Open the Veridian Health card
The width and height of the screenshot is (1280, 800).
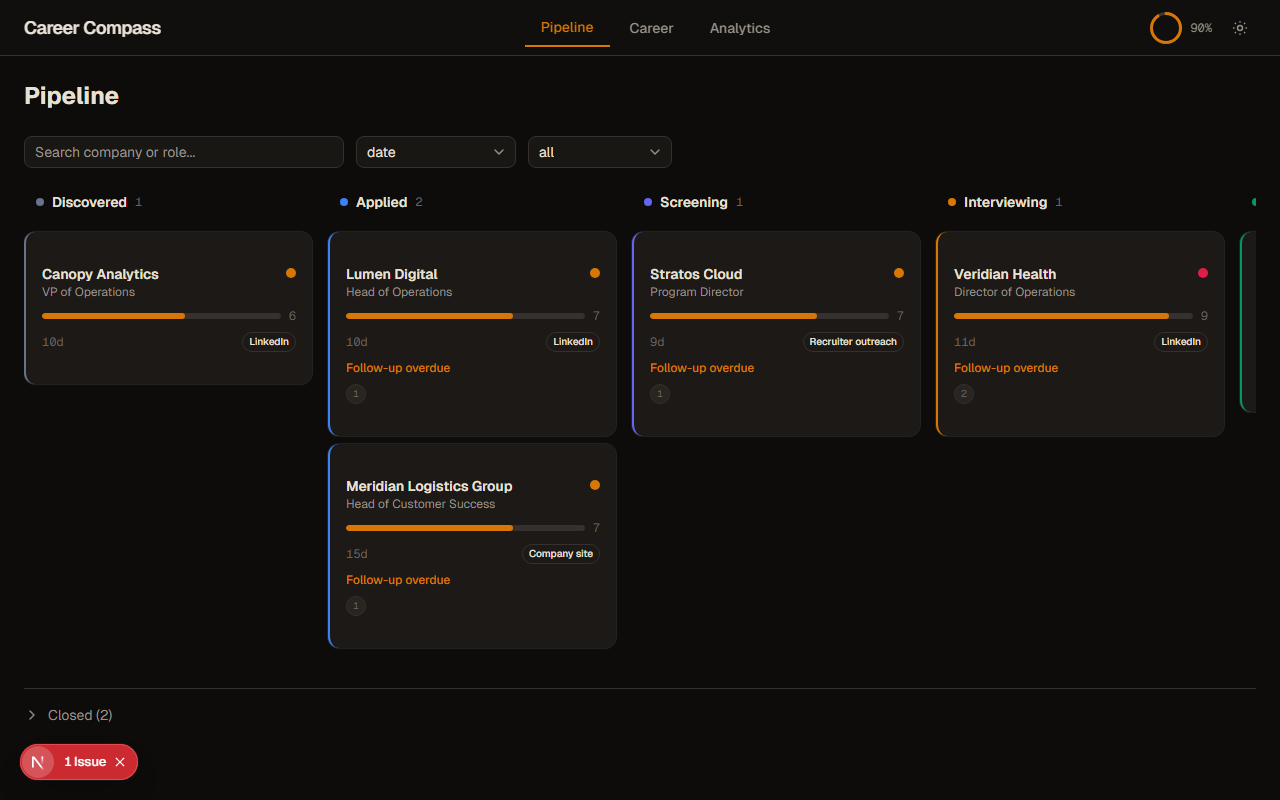pyautogui.click(x=1081, y=334)
